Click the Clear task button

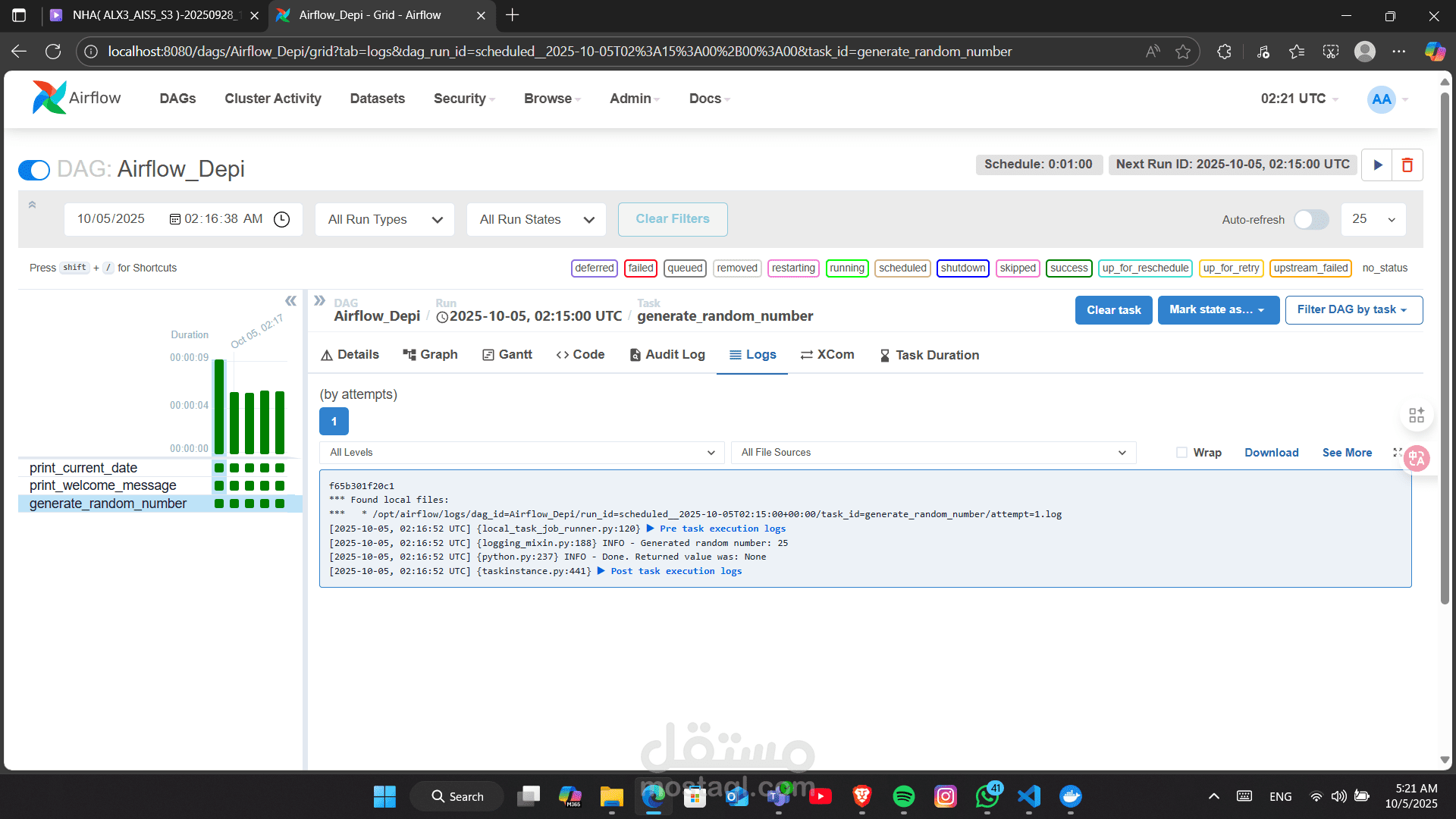tap(1113, 309)
